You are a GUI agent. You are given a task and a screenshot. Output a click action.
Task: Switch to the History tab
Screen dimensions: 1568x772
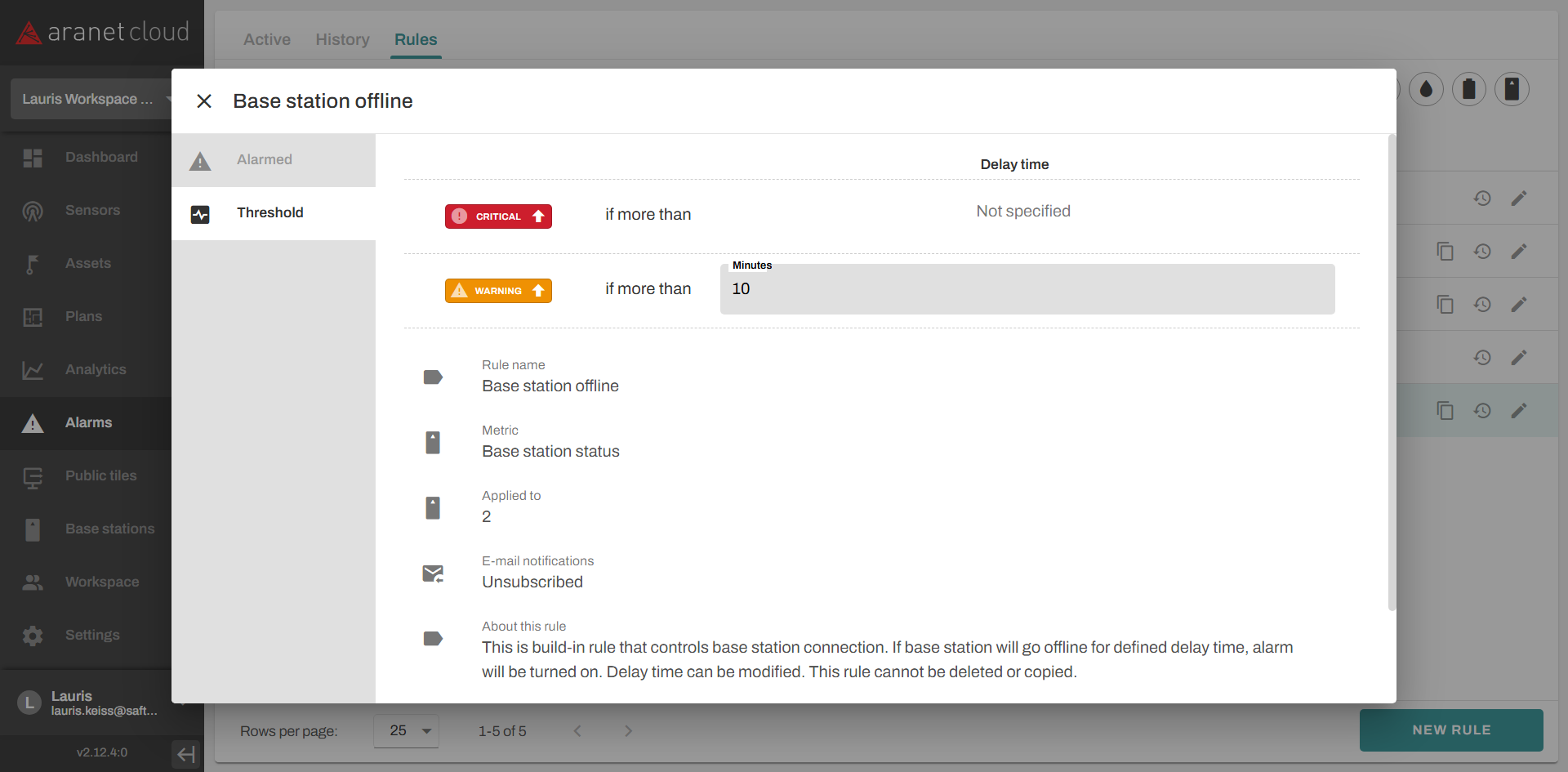(x=342, y=39)
